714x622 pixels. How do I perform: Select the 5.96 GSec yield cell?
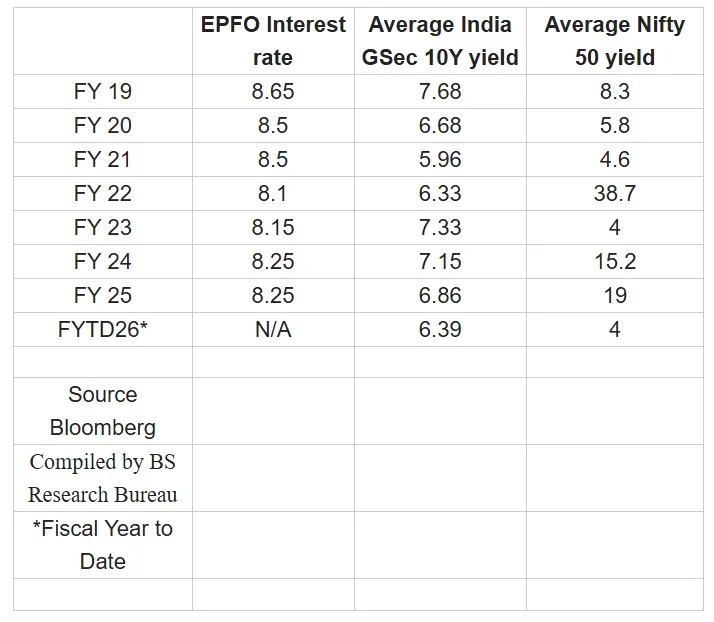pos(440,160)
